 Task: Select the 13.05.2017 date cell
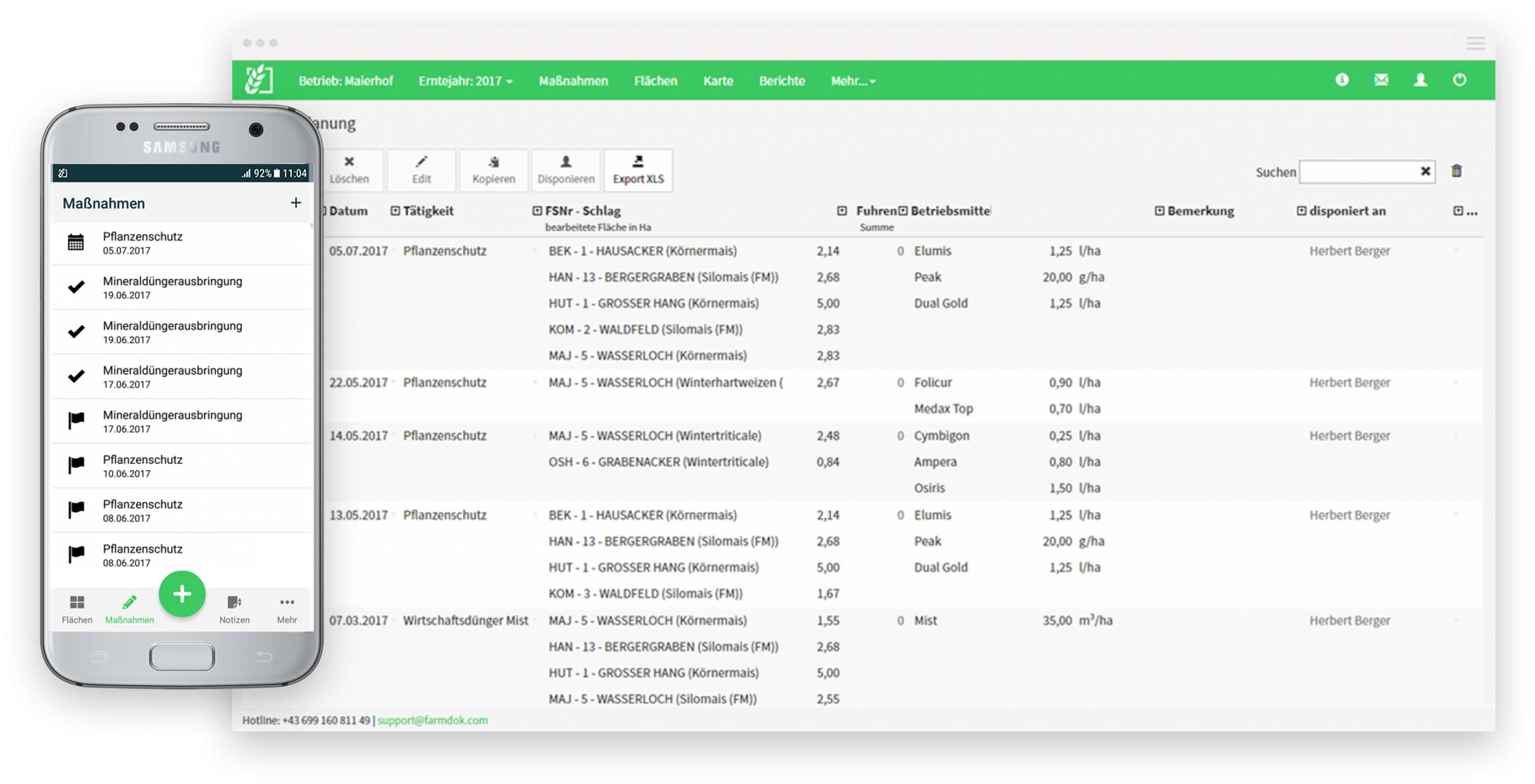[x=358, y=515]
